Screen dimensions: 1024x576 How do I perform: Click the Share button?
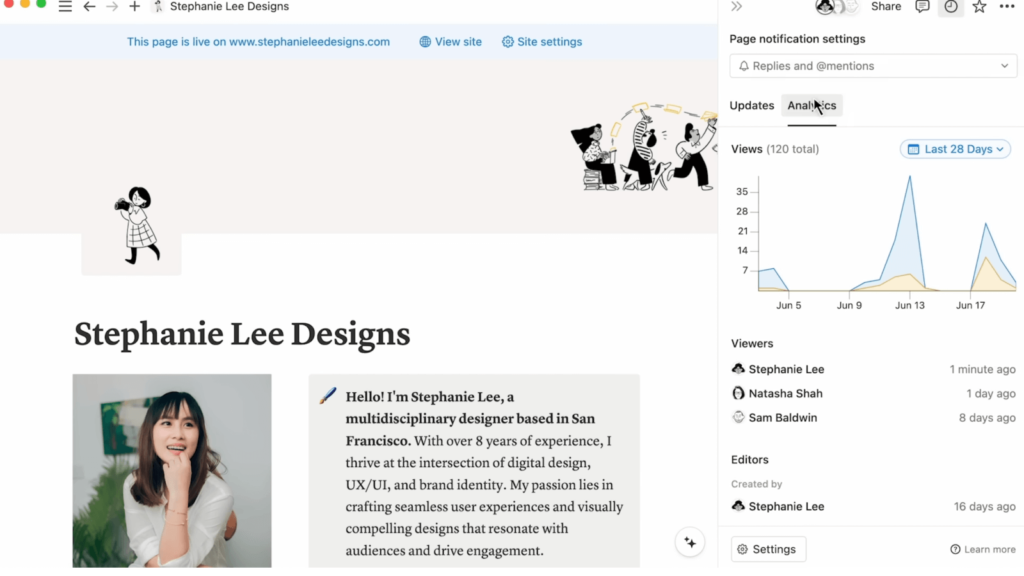click(x=886, y=7)
